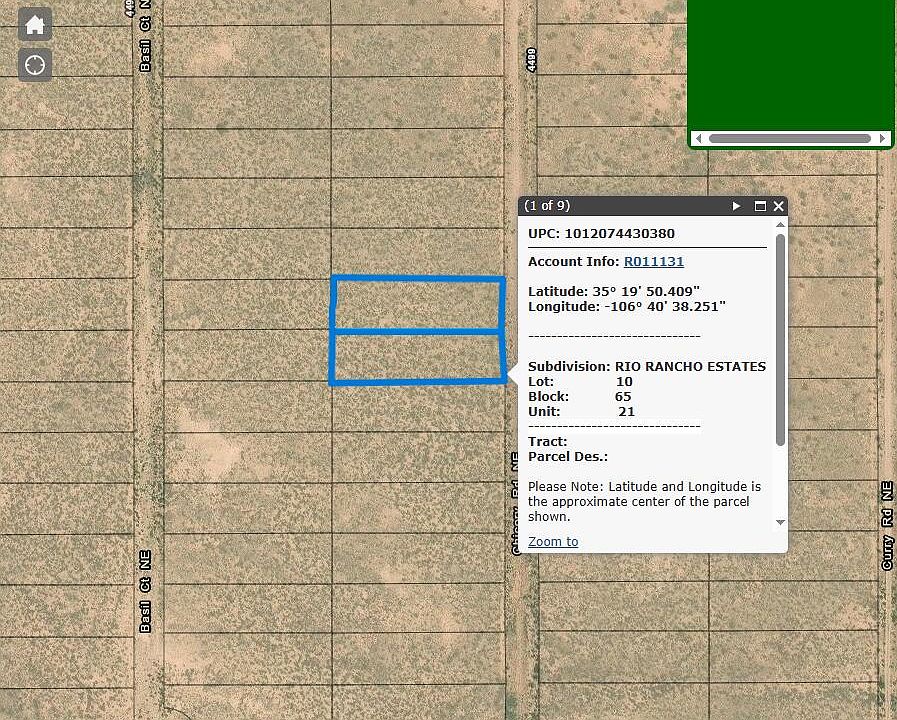This screenshot has width=897, height=720.
Task: Activate the Find my location button
Action: pos(35,65)
